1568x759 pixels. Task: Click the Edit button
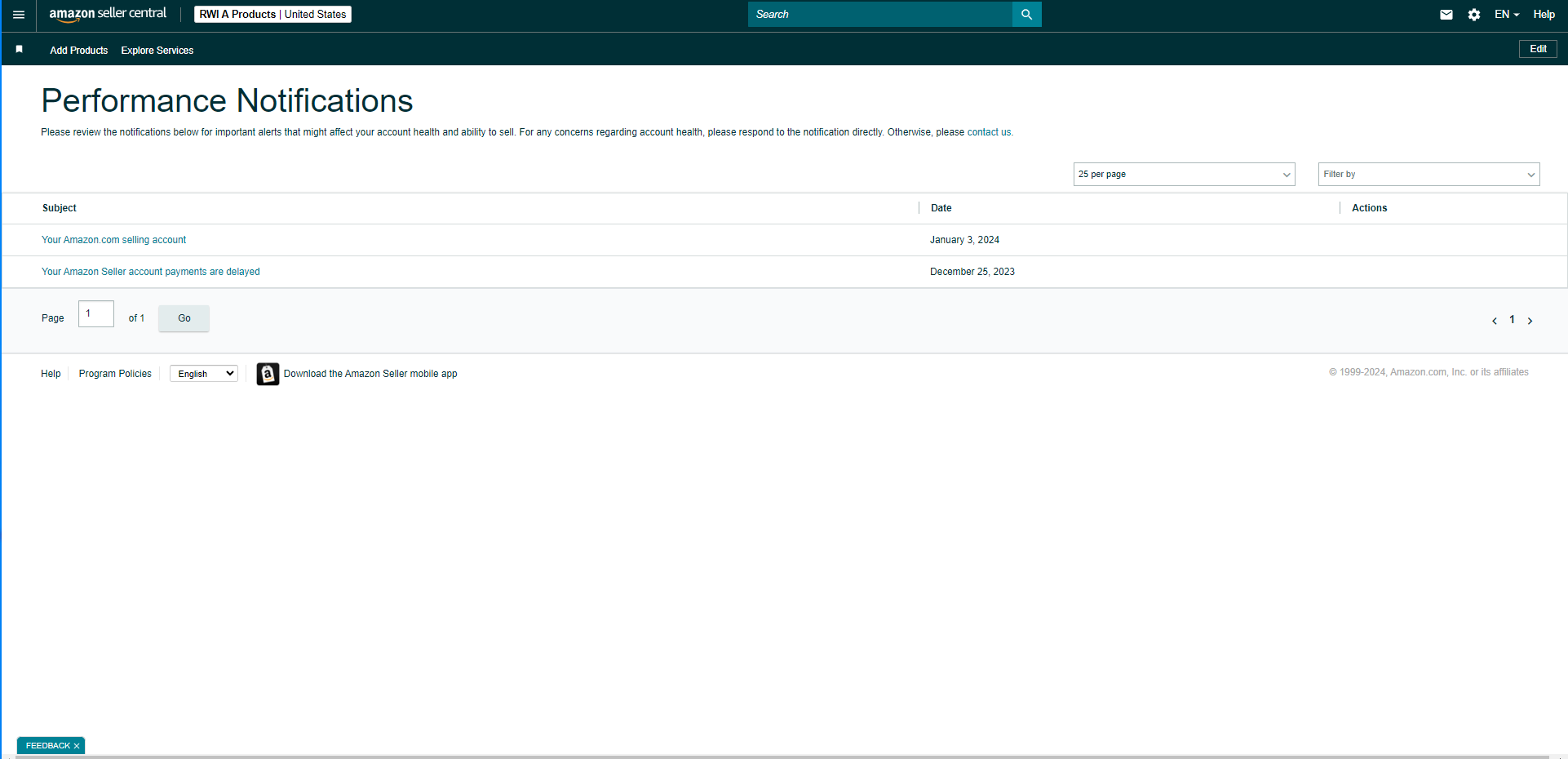point(1538,49)
